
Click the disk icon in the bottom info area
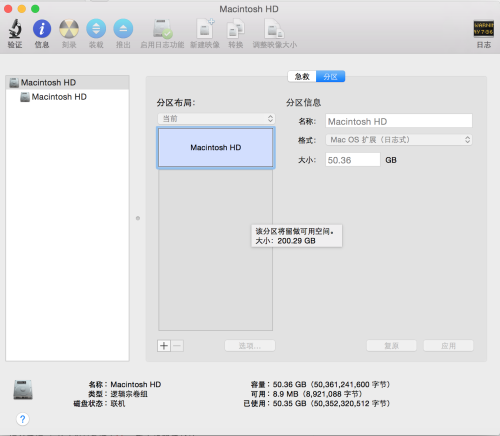[x=23, y=389]
